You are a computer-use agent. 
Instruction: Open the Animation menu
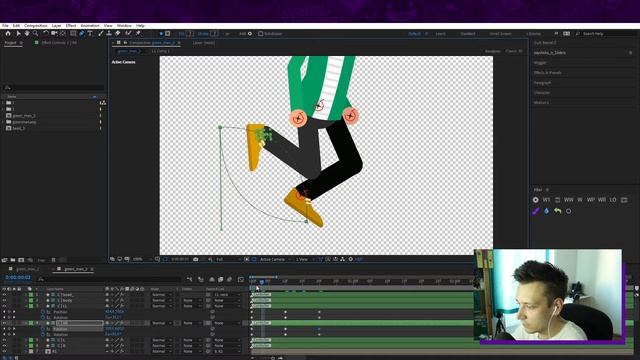coord(90,26)
